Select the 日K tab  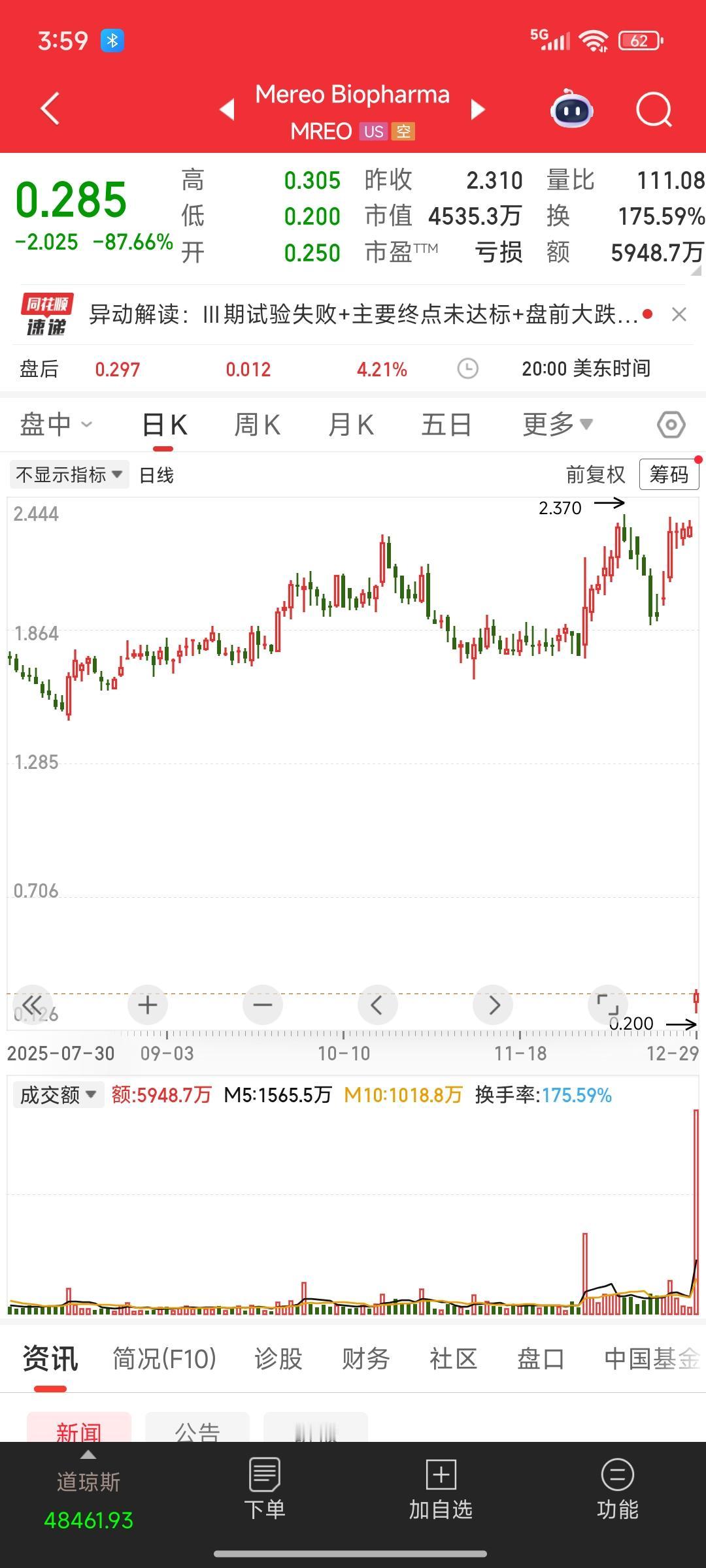tap(164, 425)
